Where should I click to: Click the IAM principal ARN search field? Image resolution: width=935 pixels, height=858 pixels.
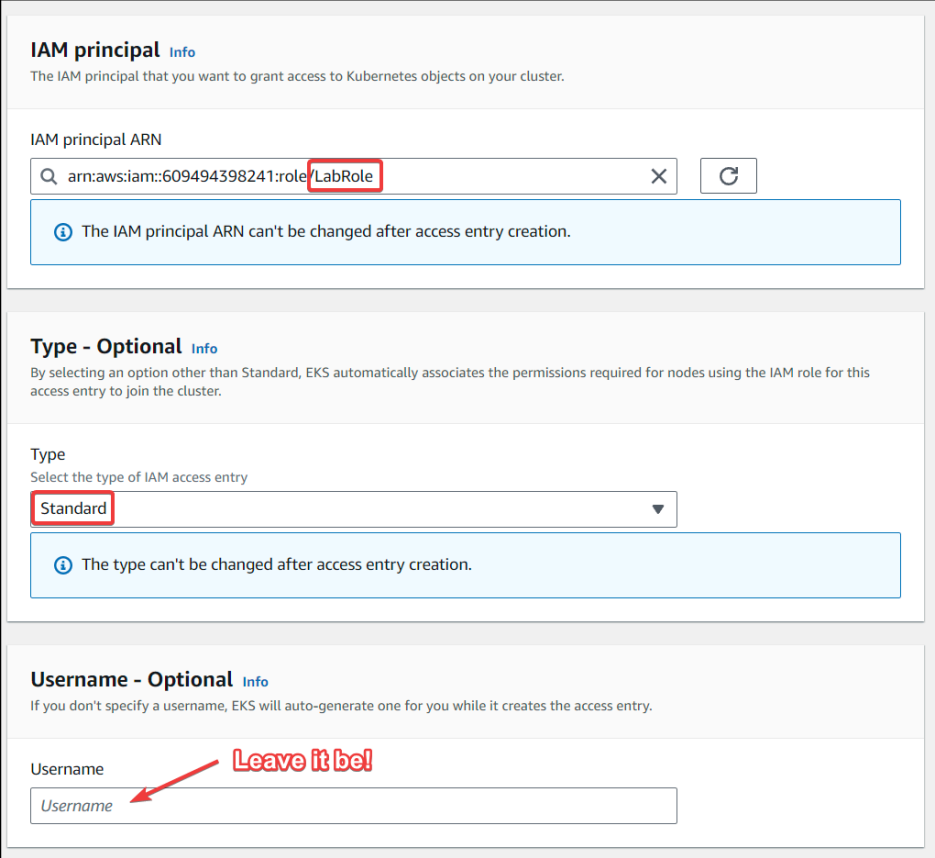click(x=354, y=176)
